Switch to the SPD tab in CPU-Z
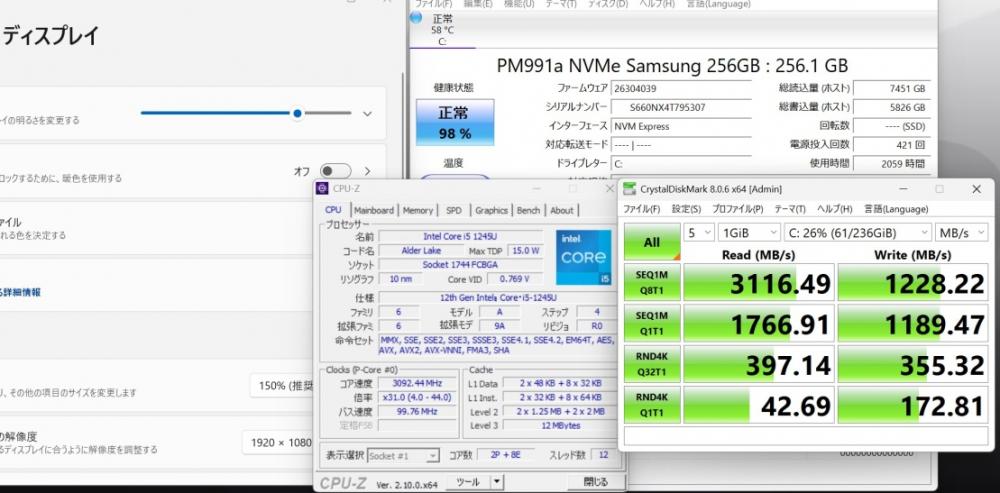This screenshot has height=493, width=1000. pyautogui.click(x=454, y=210)
